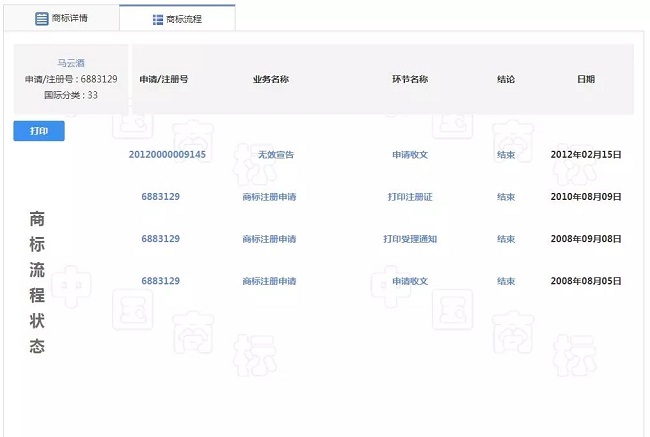Click number 6883129 in the 打印受理通知 row
This screenshot has width=650, height=437.
160,239
